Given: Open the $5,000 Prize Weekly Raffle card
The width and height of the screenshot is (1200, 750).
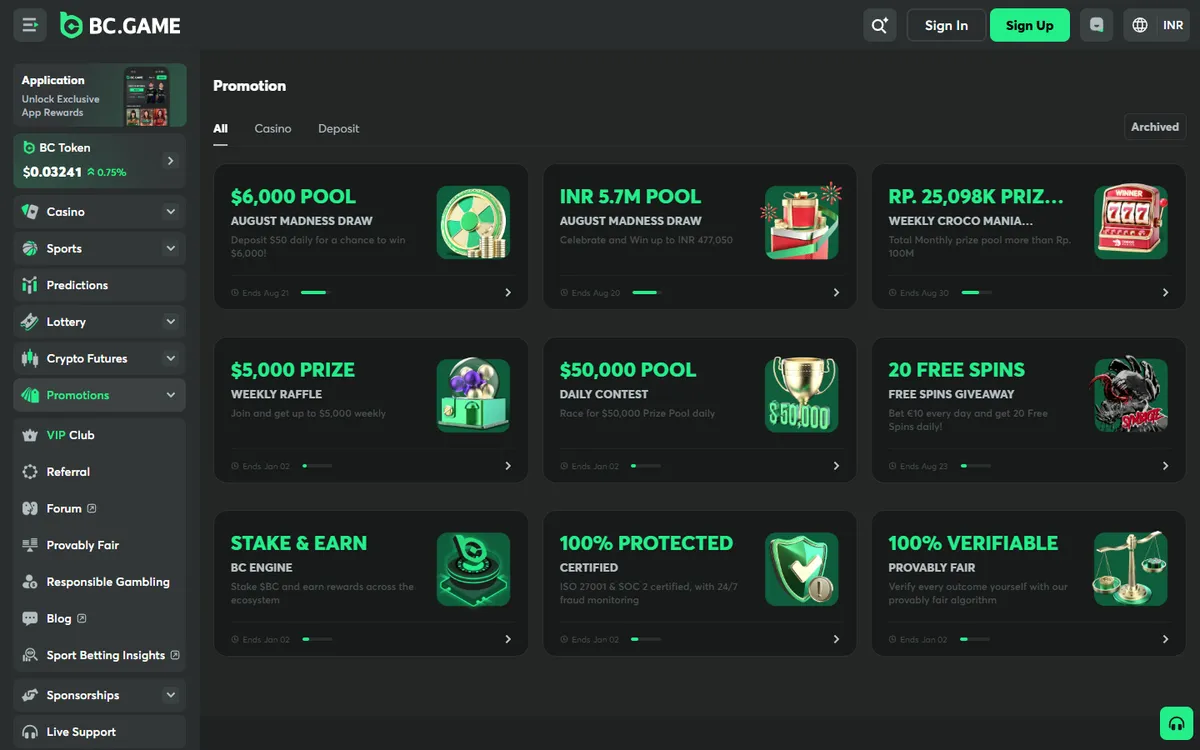Looking at the screenshot, I should (x=371, y=411).
